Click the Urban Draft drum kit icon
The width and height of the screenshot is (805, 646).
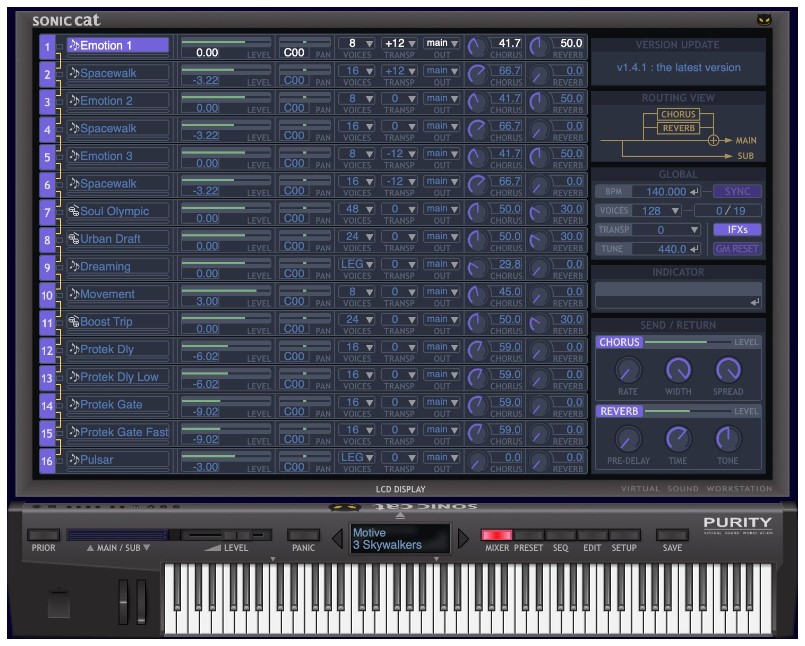74,238
